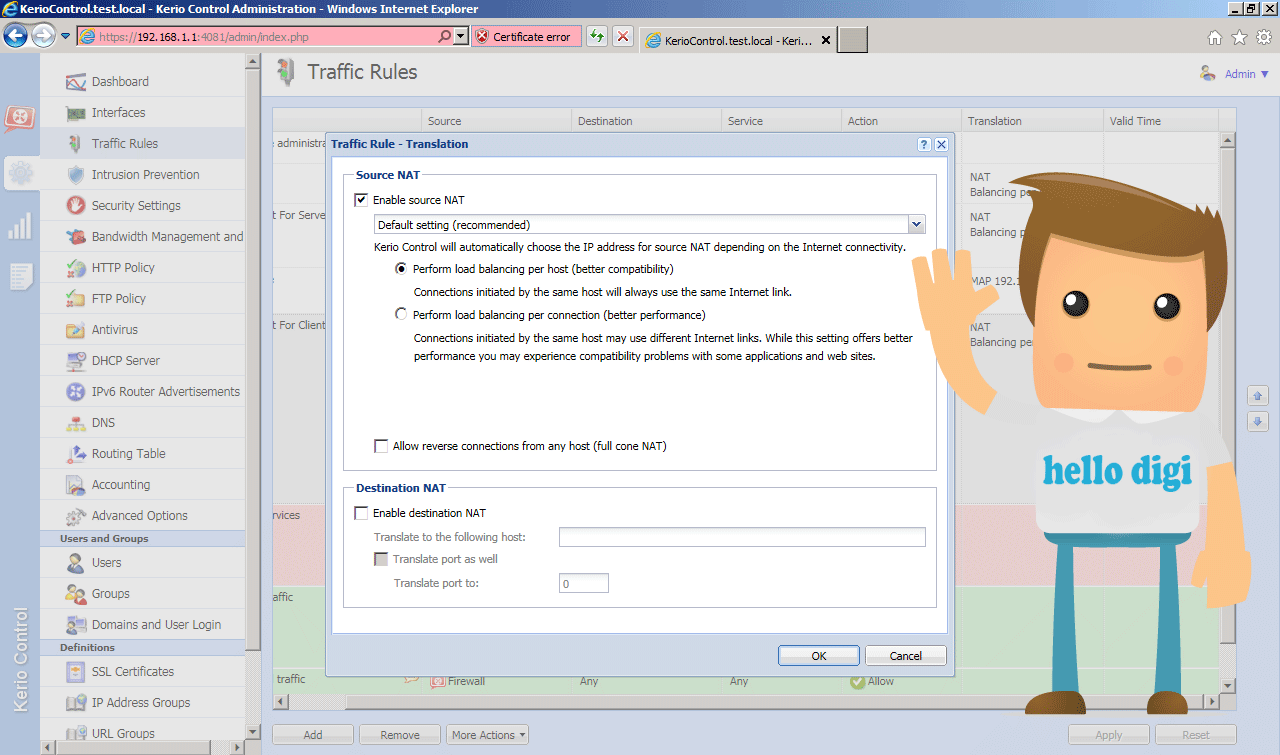1280x755 pixels.
Task: Click the red X stop-loading icon
Action: click(623, 37)
